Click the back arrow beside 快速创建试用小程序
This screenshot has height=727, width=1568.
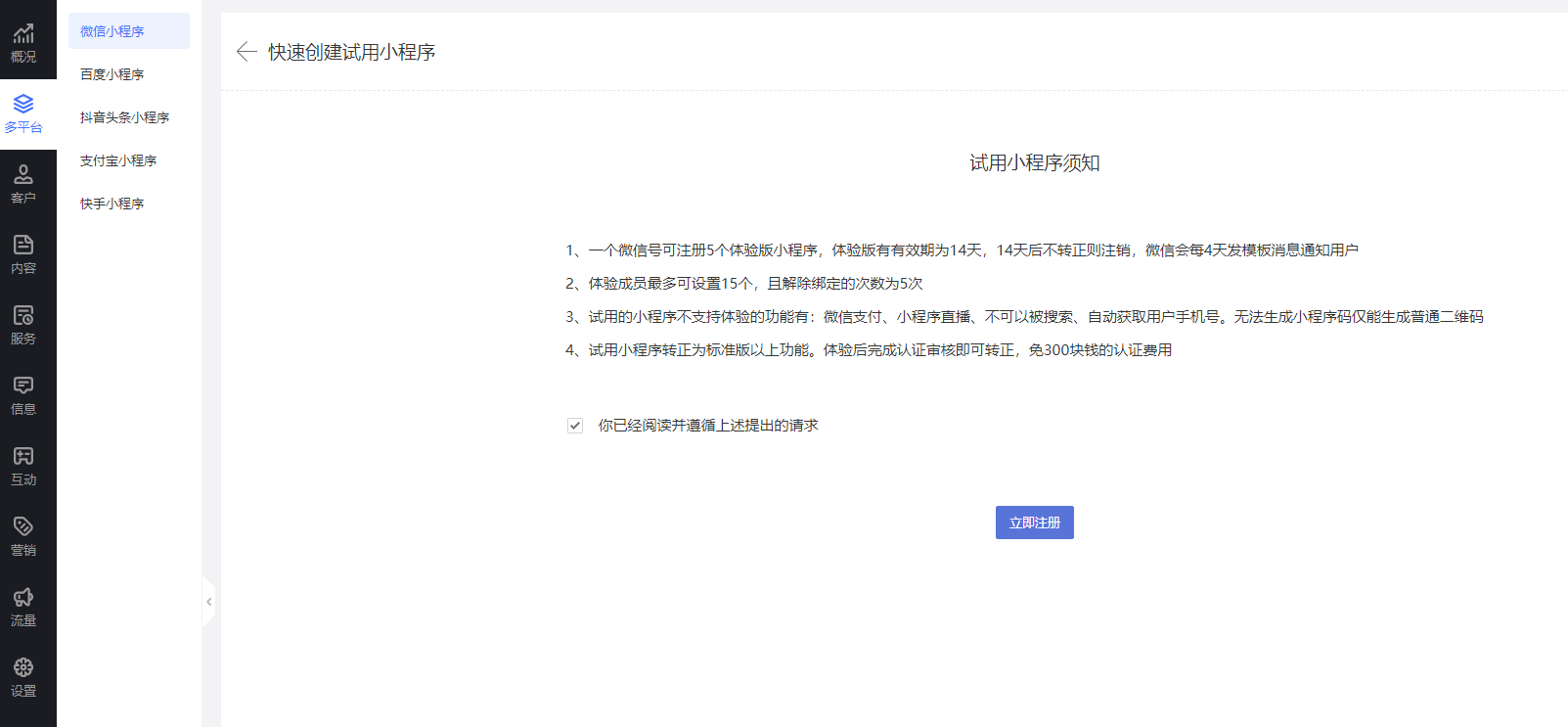point(246,52)
